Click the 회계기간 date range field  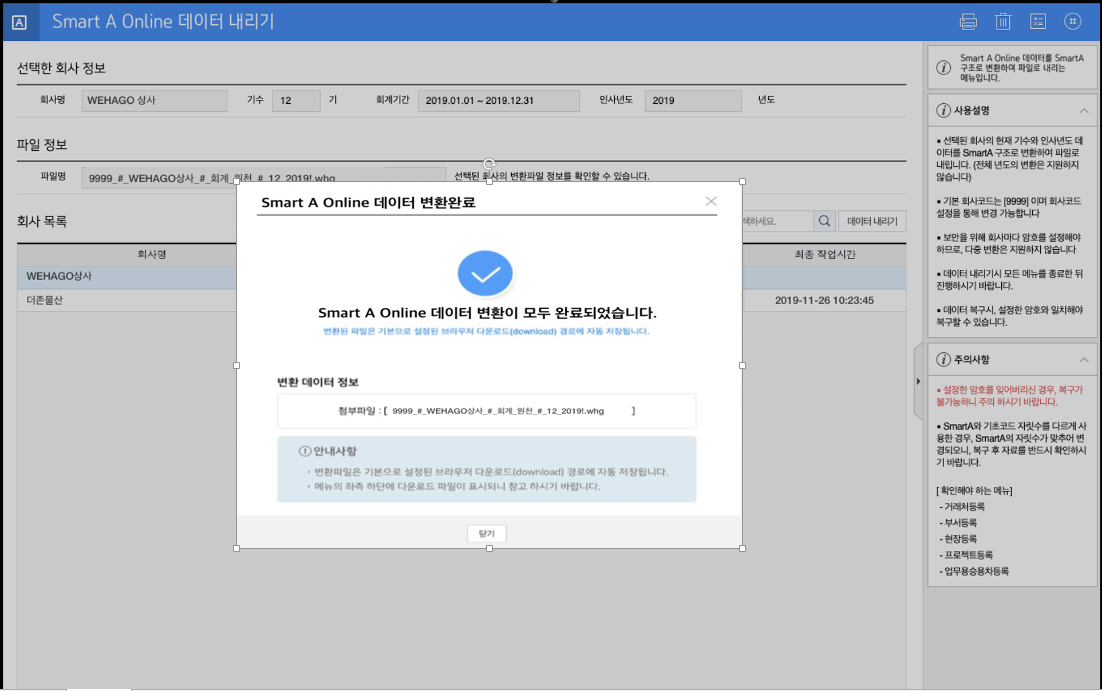point(498,101)
